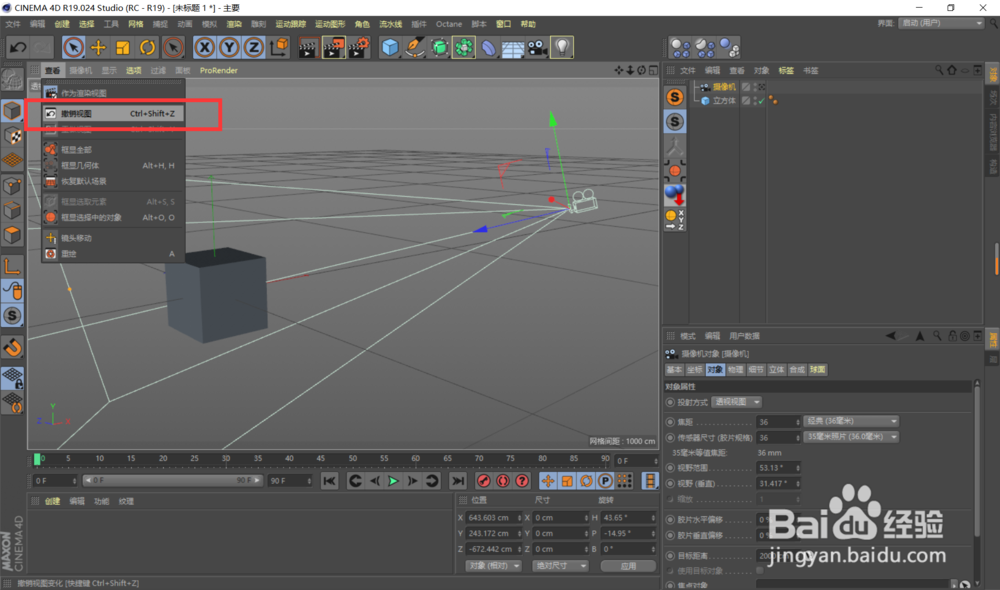Open Render Settings gear clapperboard icon
Image resolution: width=1000 pixels, height=590 pixels.
point(359,47)
